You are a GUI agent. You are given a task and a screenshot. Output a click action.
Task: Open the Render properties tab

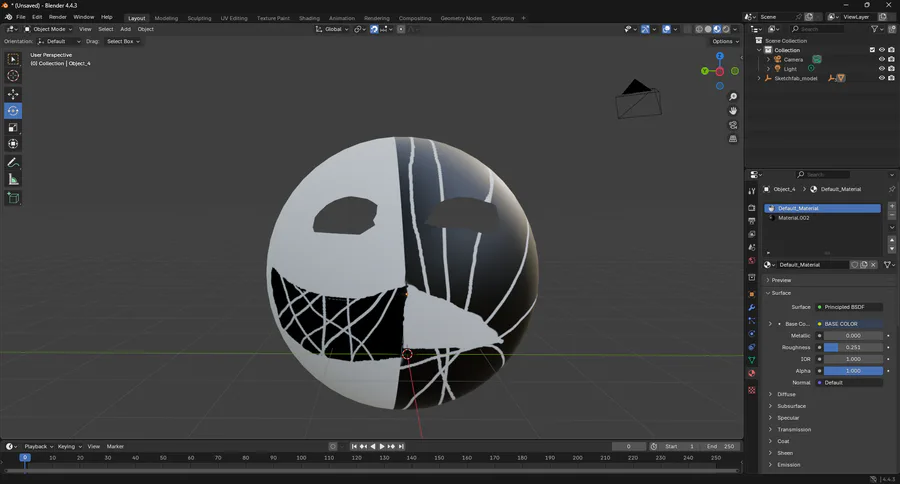pyautogui.click(x=752, y=207)
